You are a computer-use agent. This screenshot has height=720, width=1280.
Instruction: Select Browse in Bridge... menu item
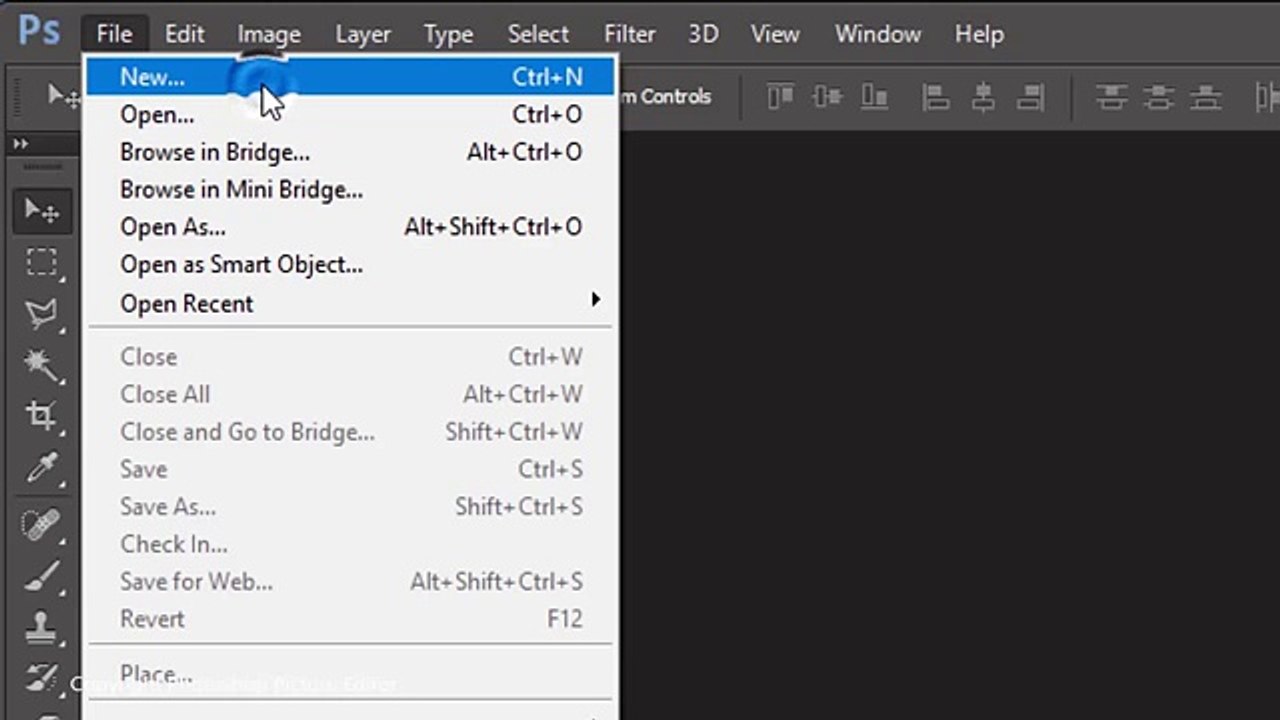[215, 152]
